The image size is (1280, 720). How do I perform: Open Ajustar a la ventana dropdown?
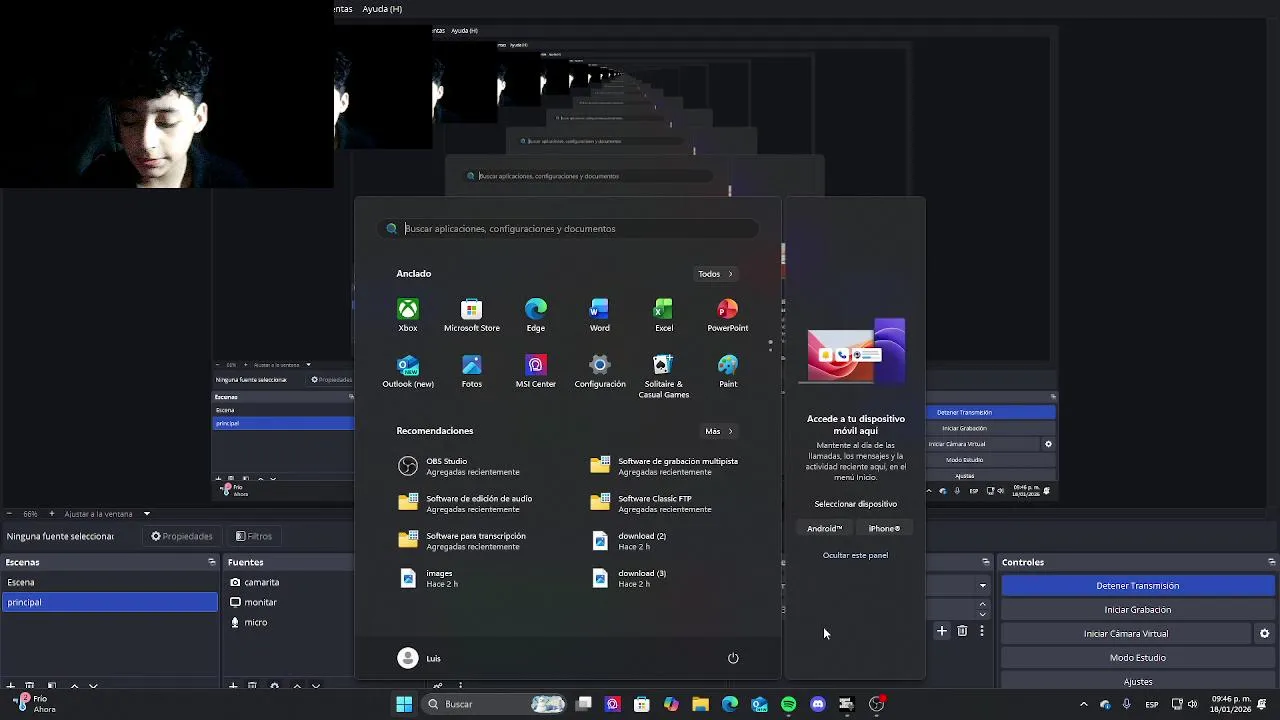106,514
